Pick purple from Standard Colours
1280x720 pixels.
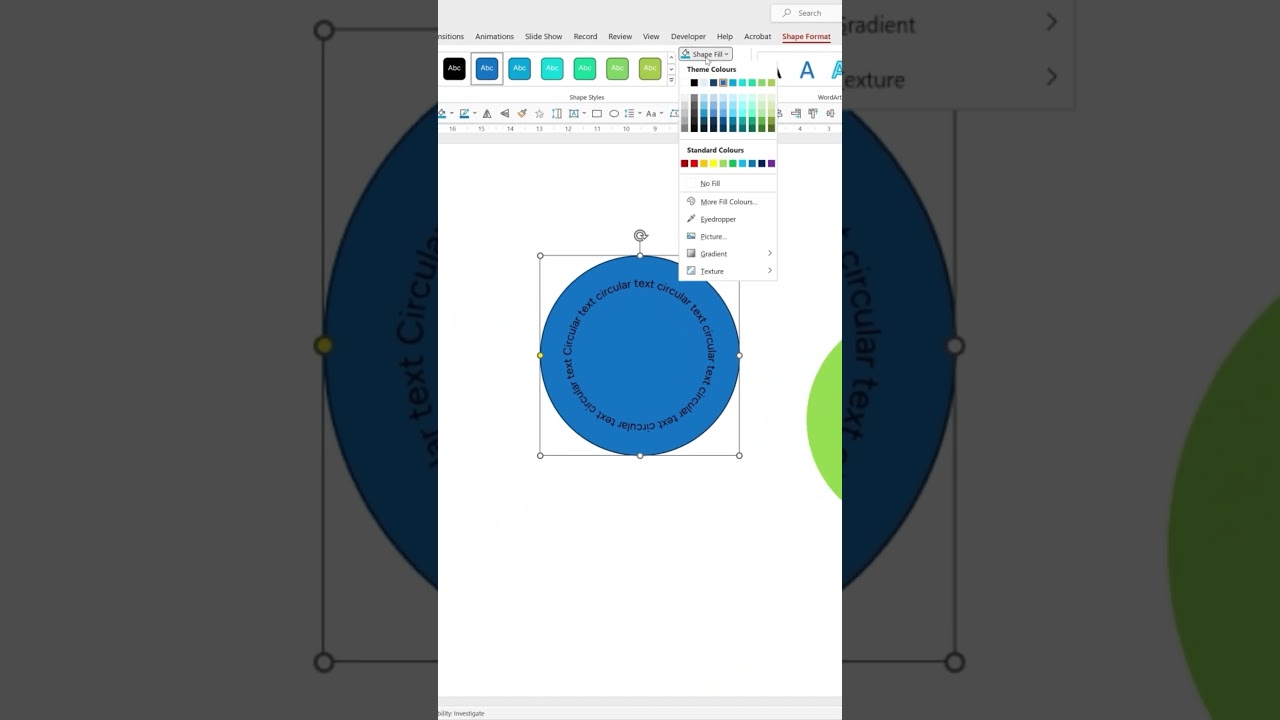click(771, 164)
